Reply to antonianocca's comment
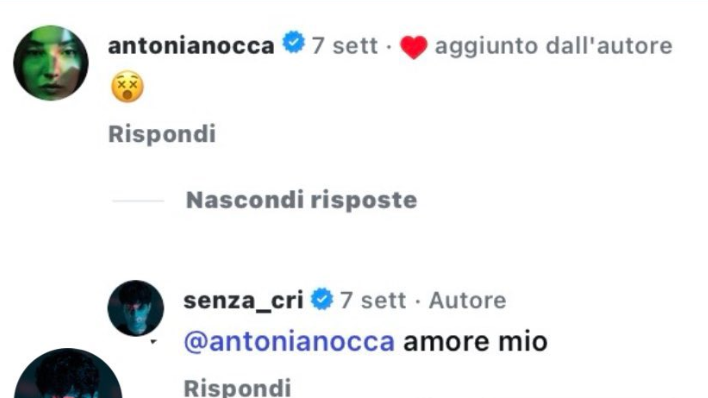Screen dimensions: 708x398 pos(162,134)
